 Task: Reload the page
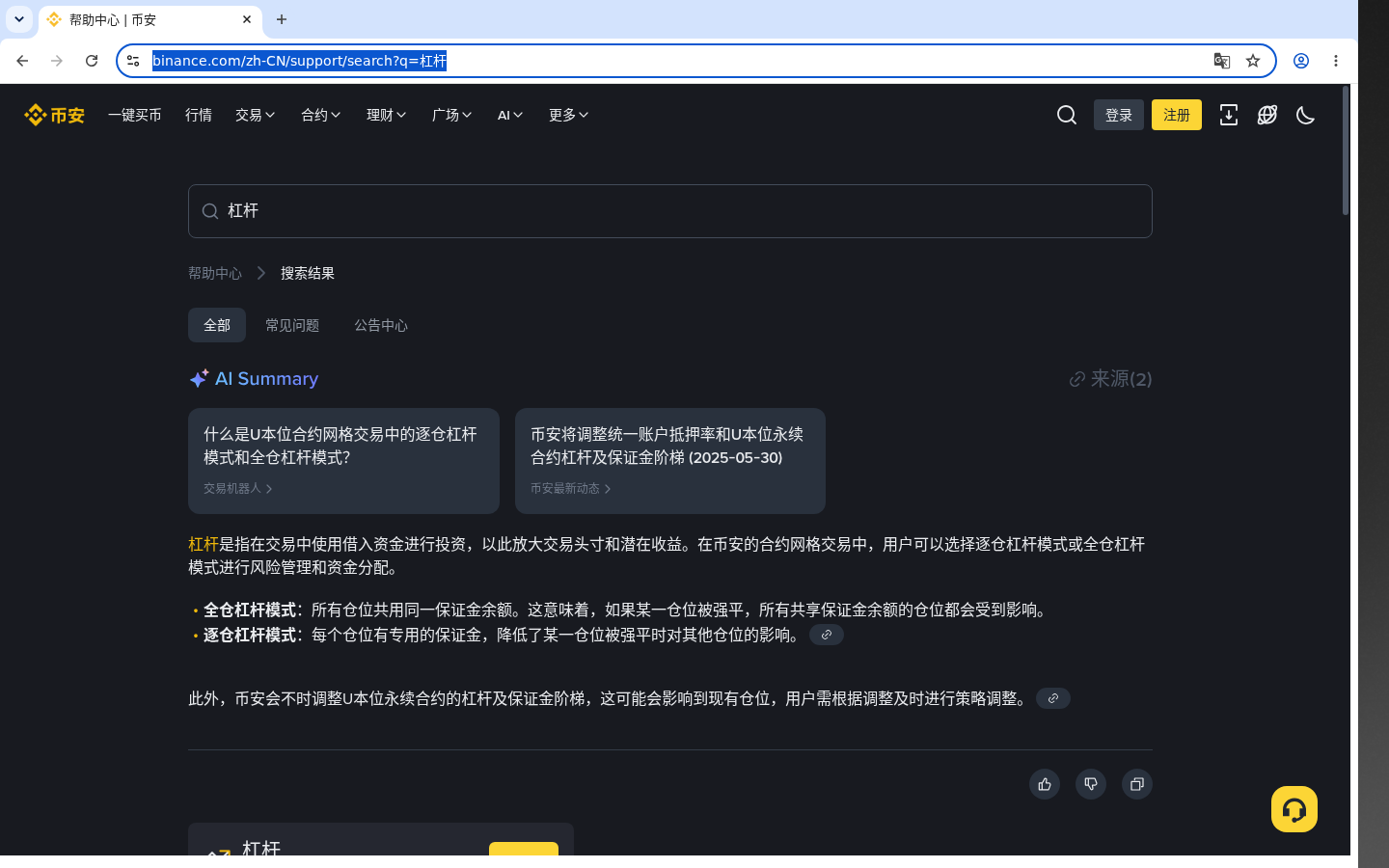point(92,61)
